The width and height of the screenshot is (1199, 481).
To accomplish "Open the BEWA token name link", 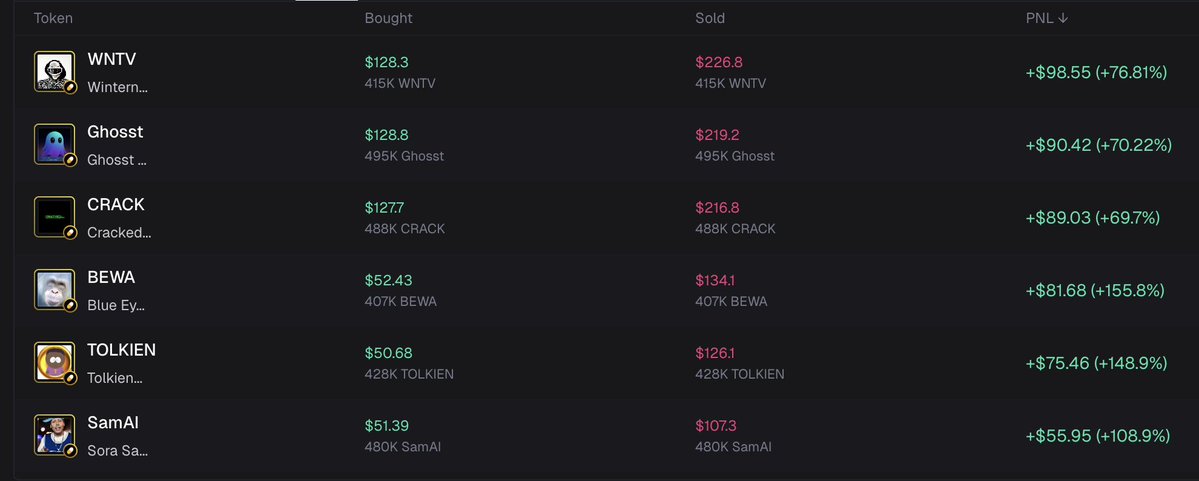I will (x=111, y=278).
